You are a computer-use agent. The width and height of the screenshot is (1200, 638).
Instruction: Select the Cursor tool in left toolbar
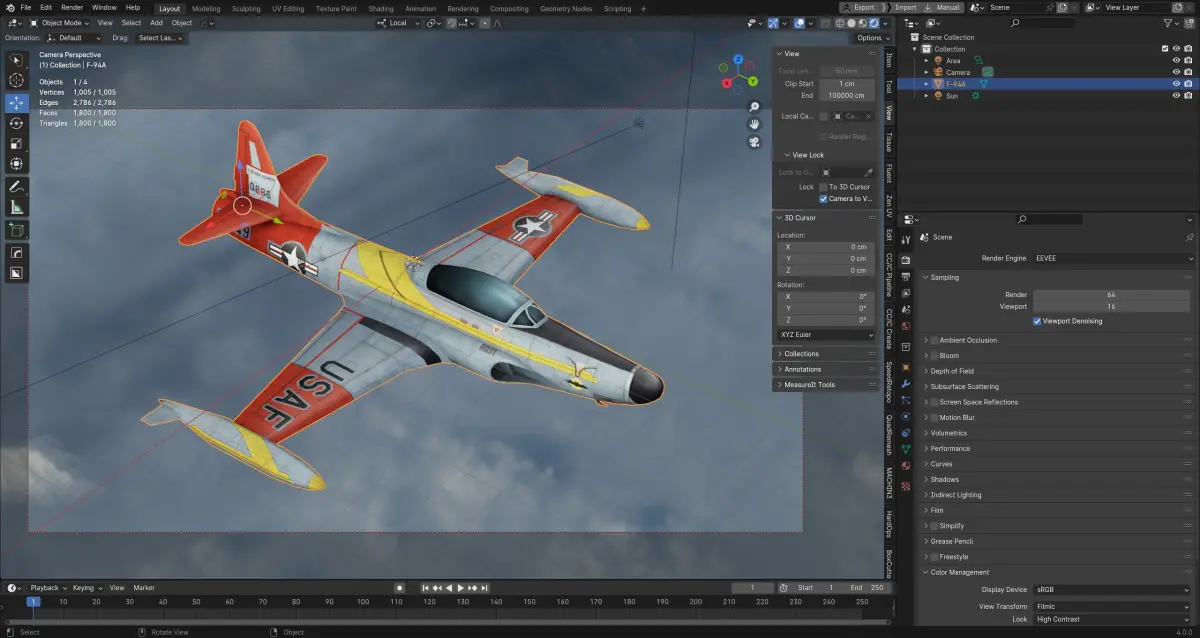(16, 81)
